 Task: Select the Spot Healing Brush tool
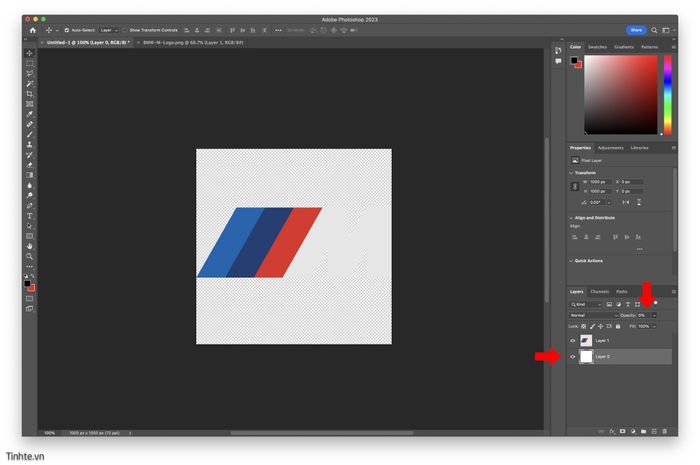pos(29,125)
